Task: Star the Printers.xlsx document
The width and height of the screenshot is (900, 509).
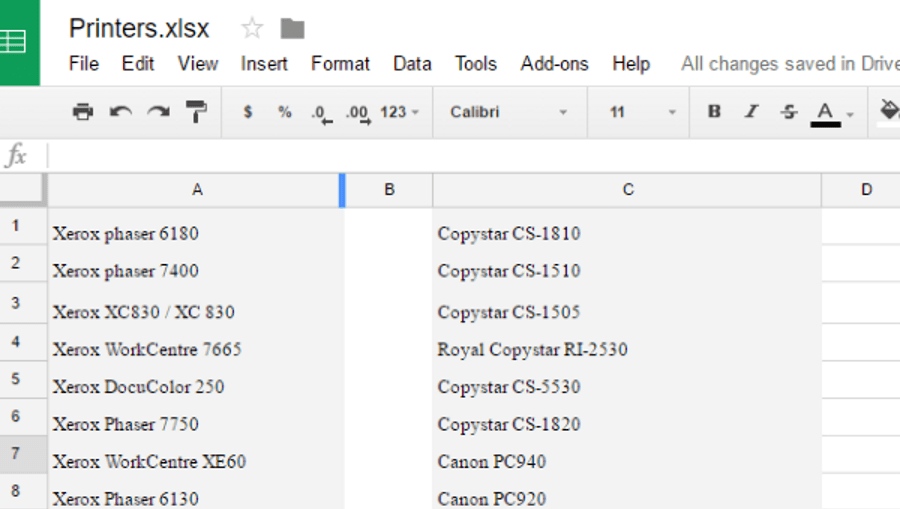Action: 252,28
